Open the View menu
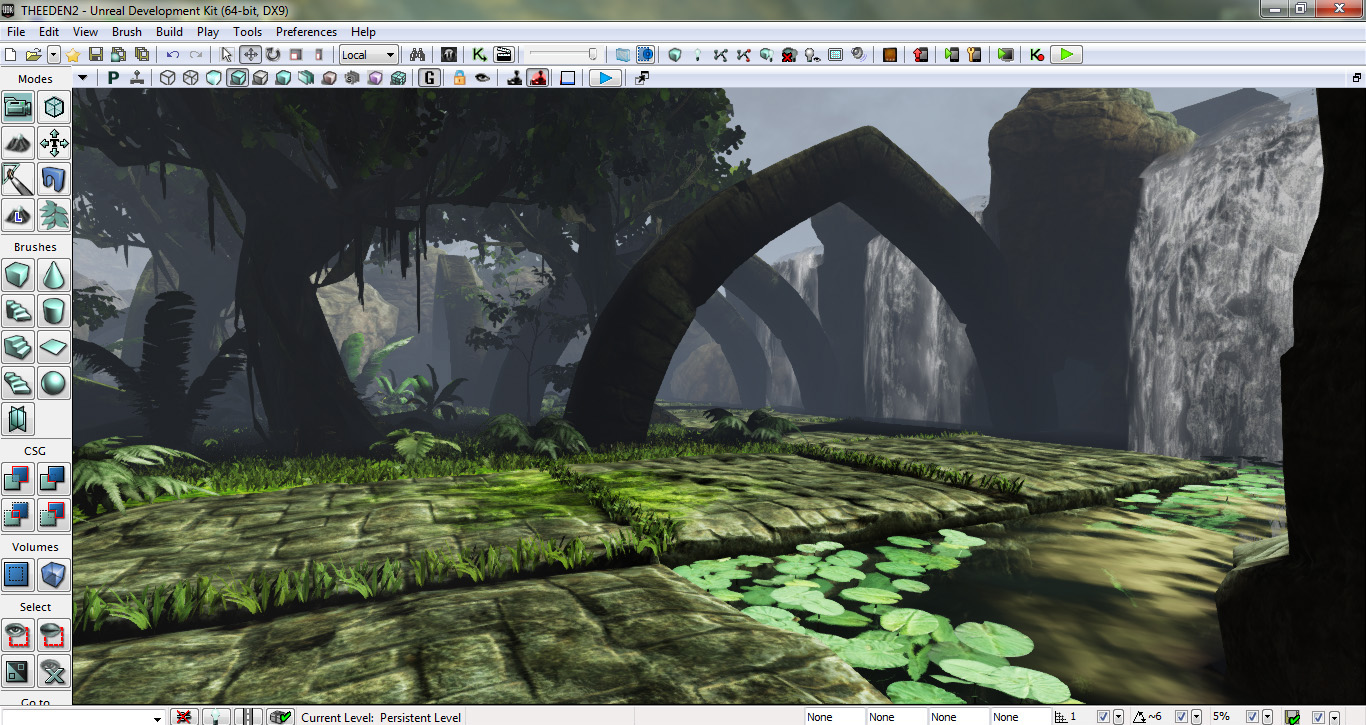Screen dimensions: 1366x725 click(x=85, y=32)
